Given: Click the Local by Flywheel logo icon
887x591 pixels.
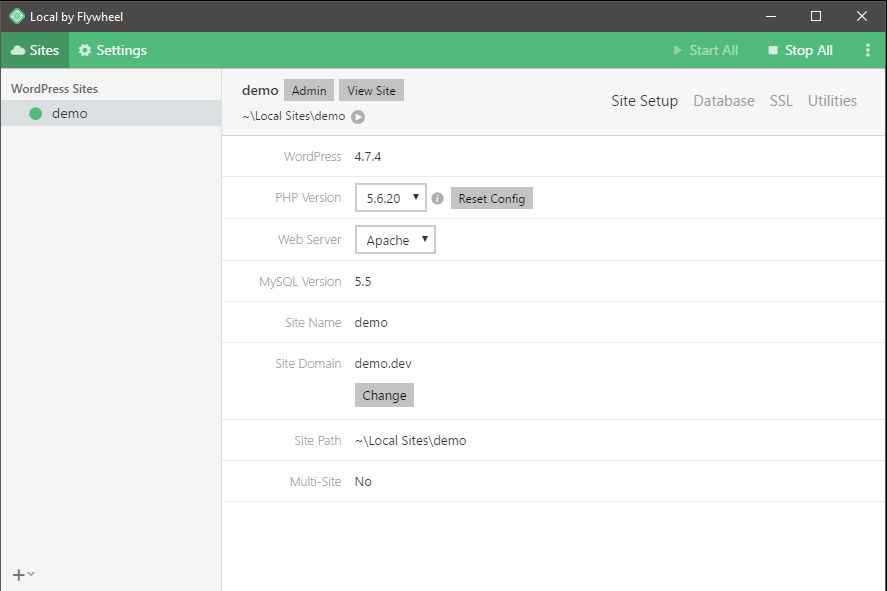Looking at the screenshot, I should click(17, 16).
